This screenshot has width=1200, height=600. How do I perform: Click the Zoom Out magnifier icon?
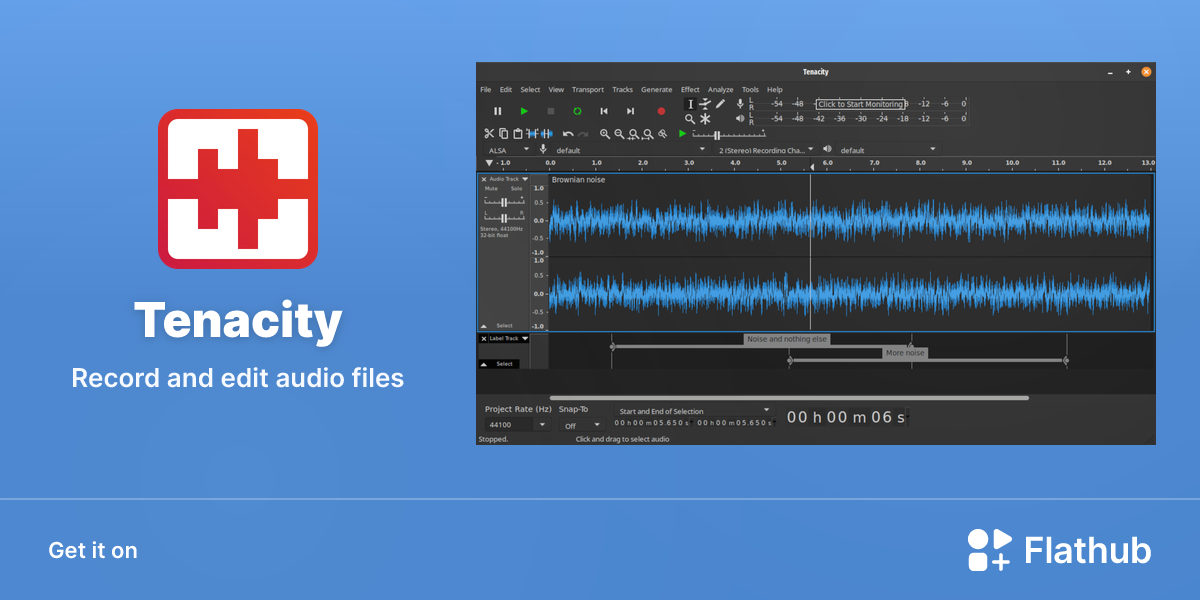point(619,133)
